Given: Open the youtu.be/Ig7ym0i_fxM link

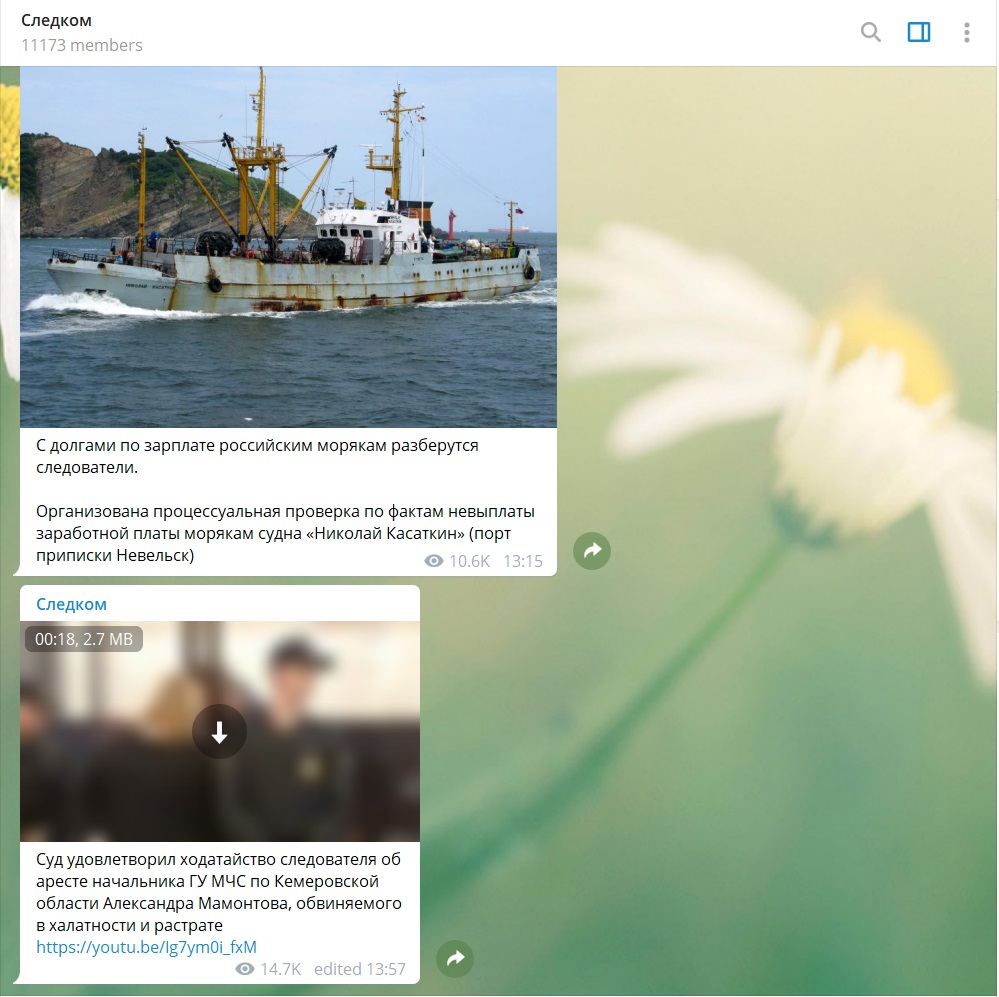Looking at the screenshot, I should [x=146, y=947].
